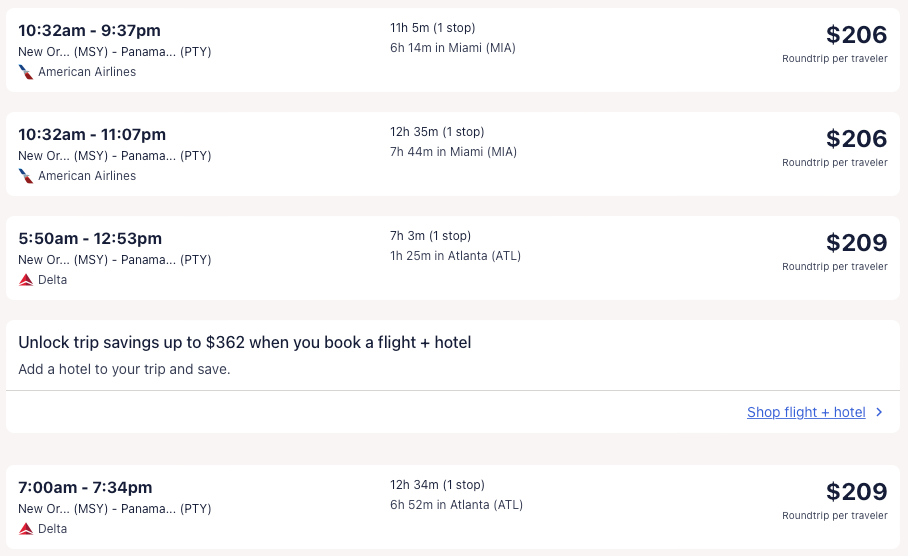
Task: Click the 6h 14m in Miami layover text
Action: (453, 48)
